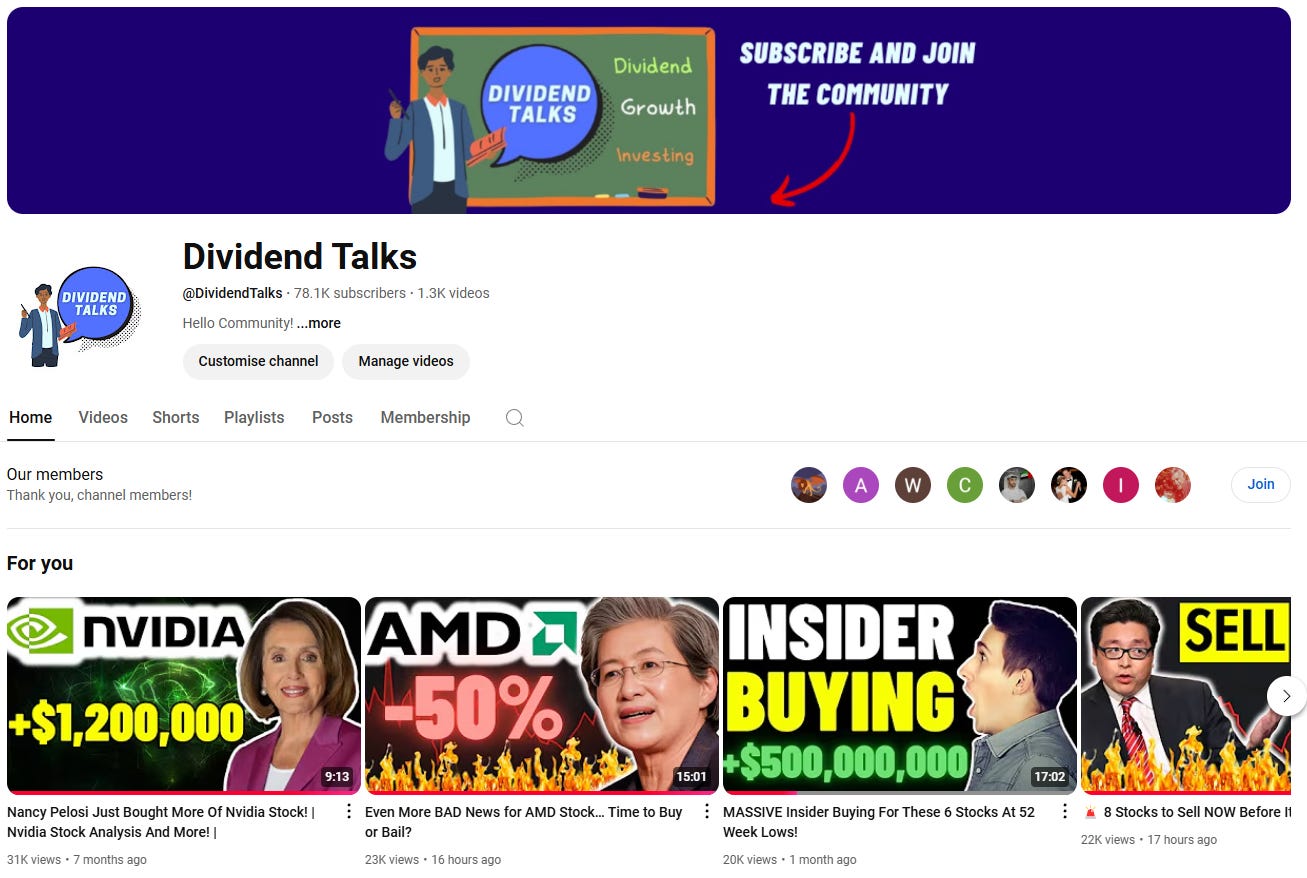Click the pink 'I' member avatar
The image size is (1307, 878).
(x=1121, y=486)
